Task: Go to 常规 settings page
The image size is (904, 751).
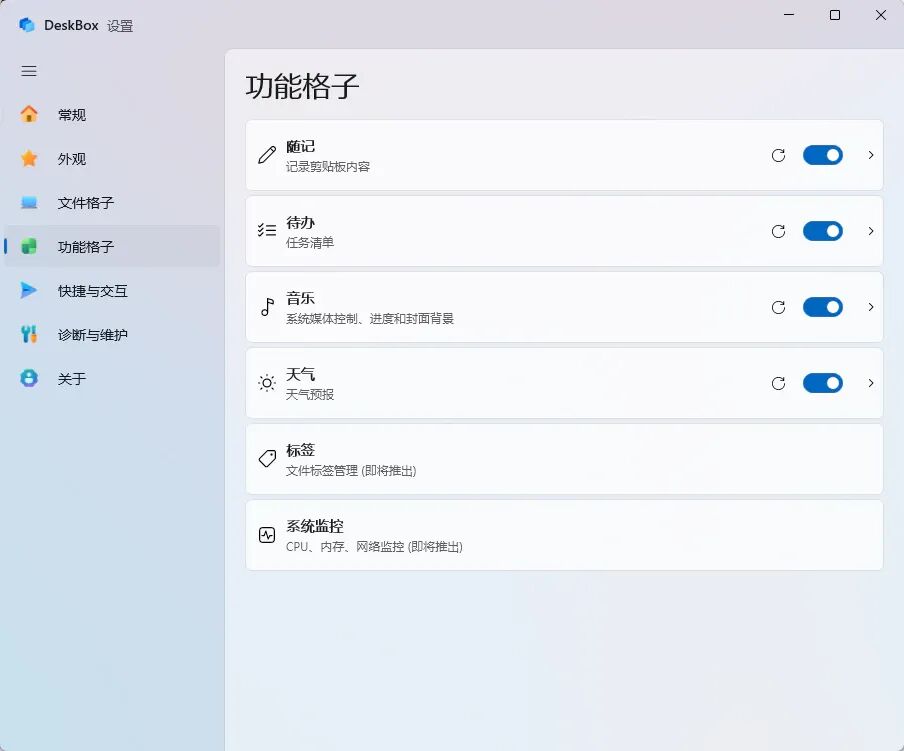Action: 112,115
